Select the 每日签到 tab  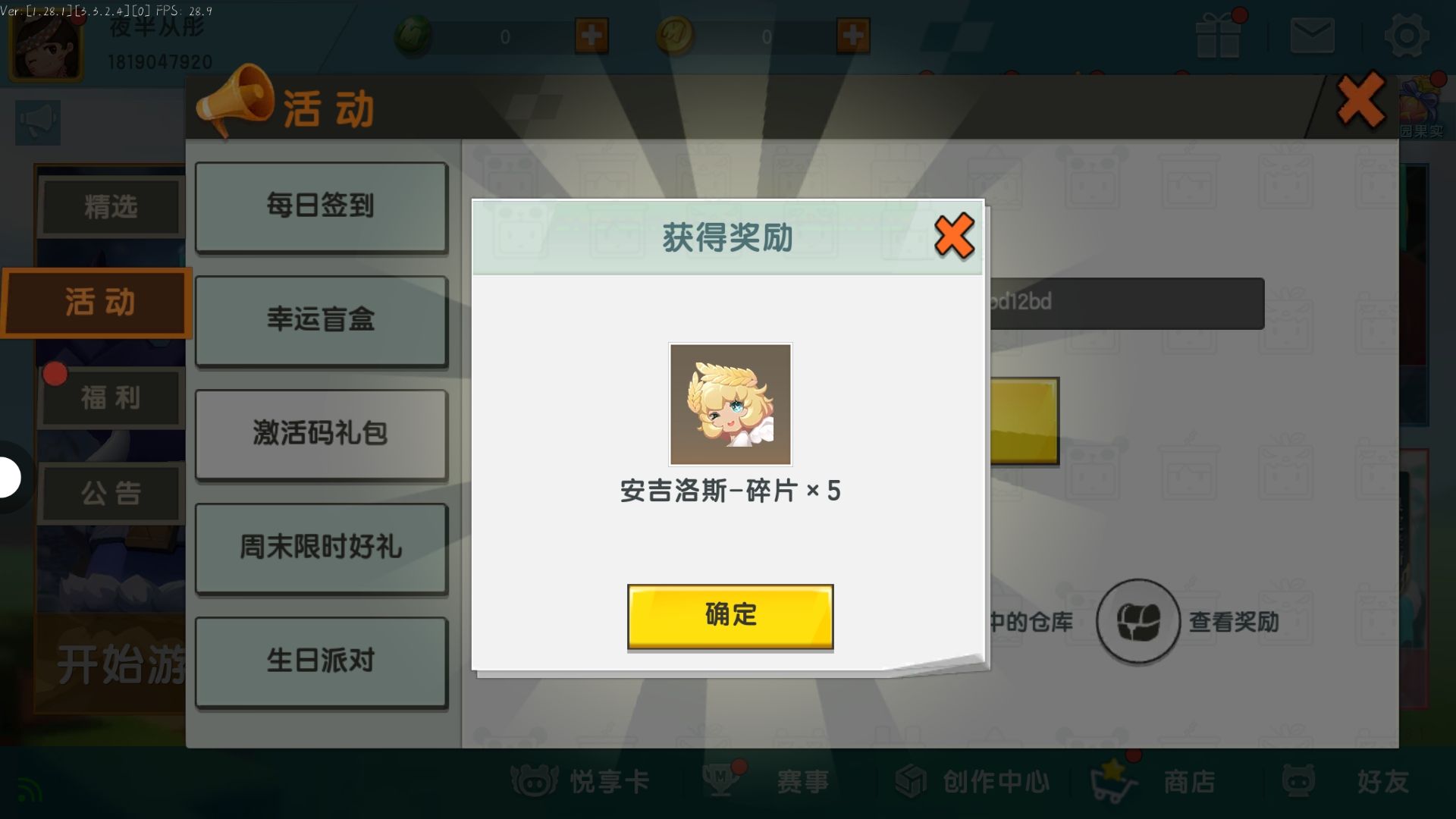pyautogui.click(x=321, y=206)
